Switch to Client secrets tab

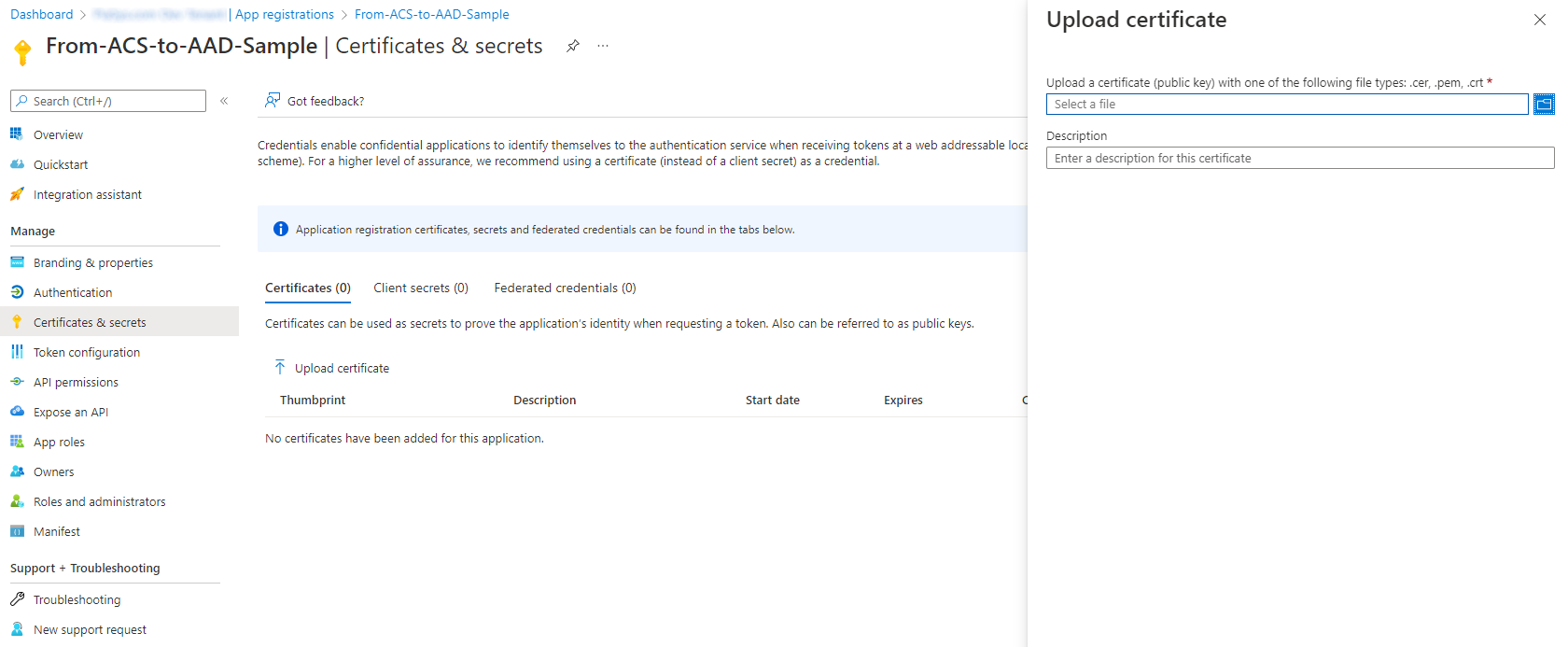[421, 288]
